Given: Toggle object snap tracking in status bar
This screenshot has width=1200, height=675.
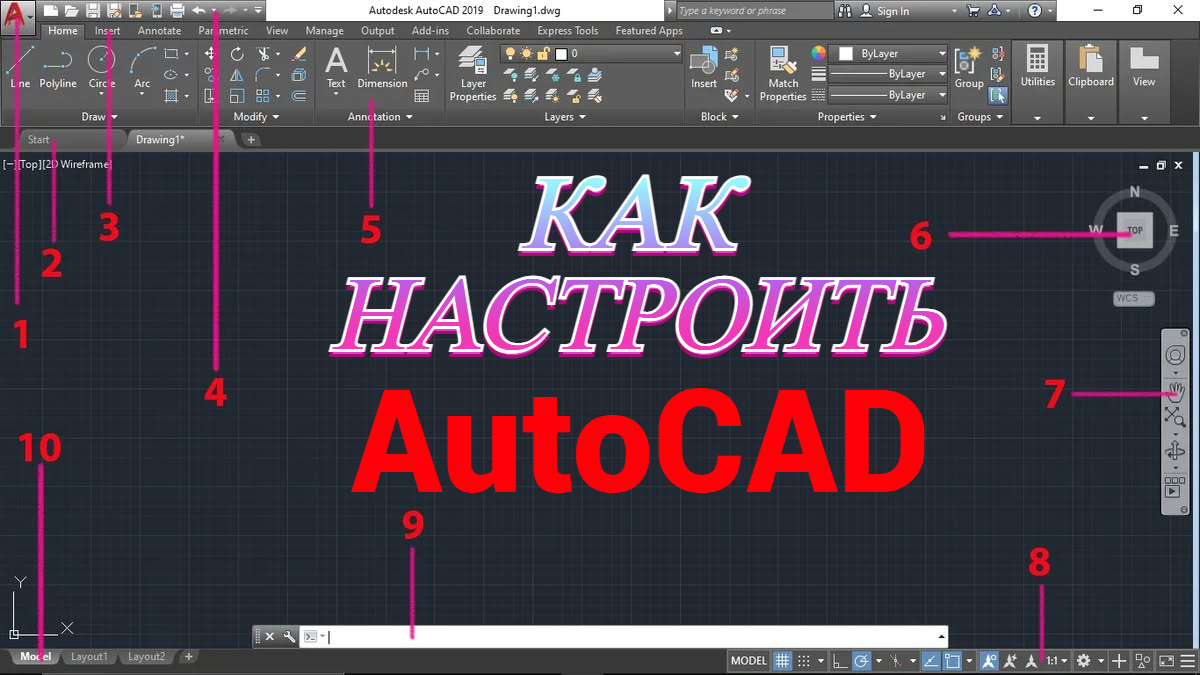Looking at the screenshot, I should 931,661.
